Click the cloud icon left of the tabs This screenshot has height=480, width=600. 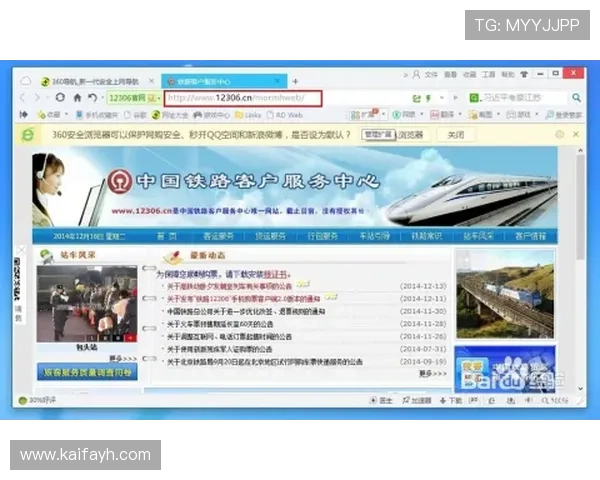[x=26, y=81]
